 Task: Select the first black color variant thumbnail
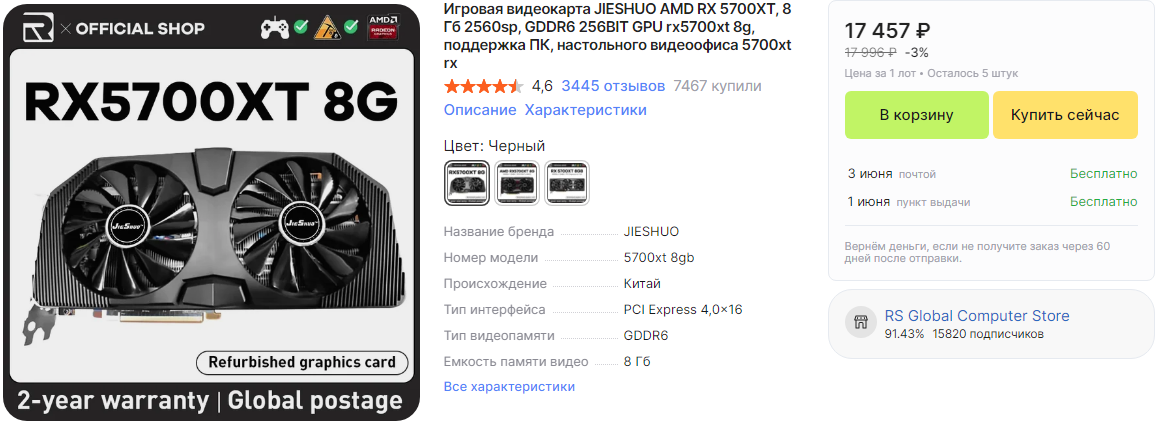(x=467, y=182)
